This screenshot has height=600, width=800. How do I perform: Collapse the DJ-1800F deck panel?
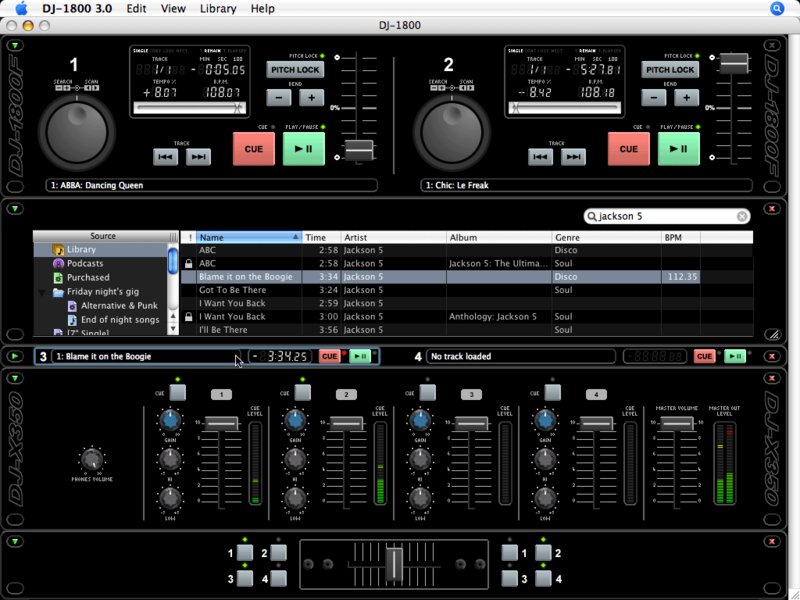pyautogui.click(x=15, y=45)
